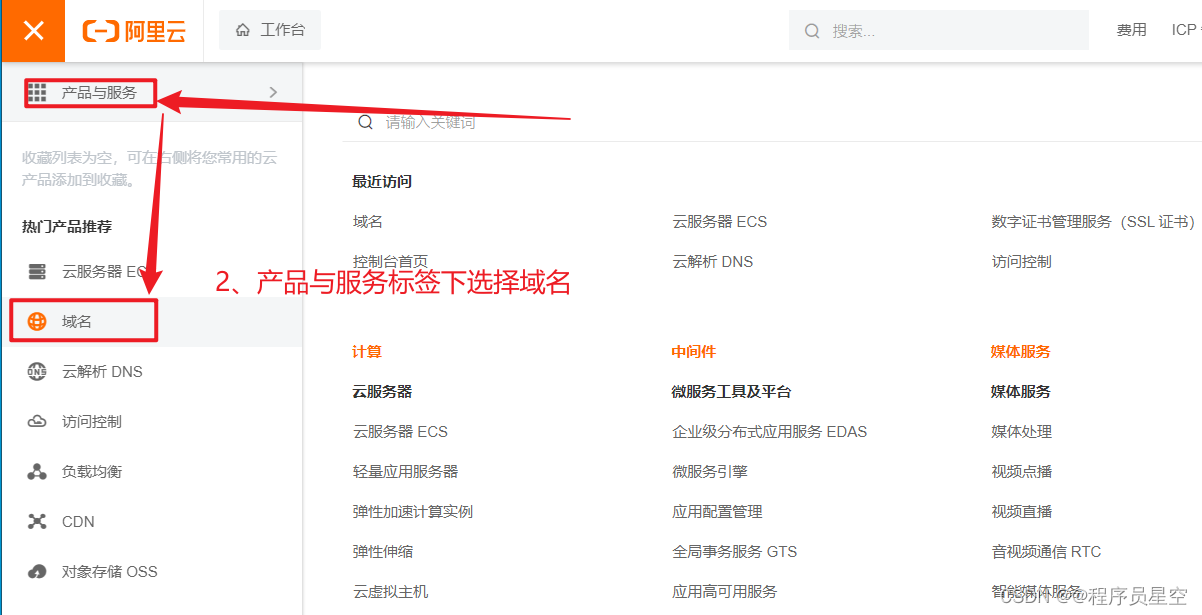Jump to the 计算 category heading
The width and height of the screenshot is (1202, 615).
pos(367,351)
